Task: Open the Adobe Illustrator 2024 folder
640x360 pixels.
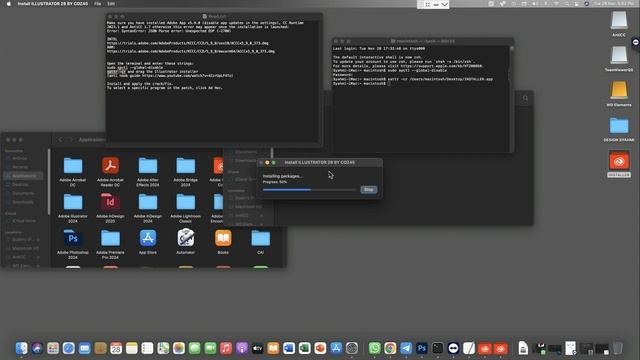Action: [73, 208]
